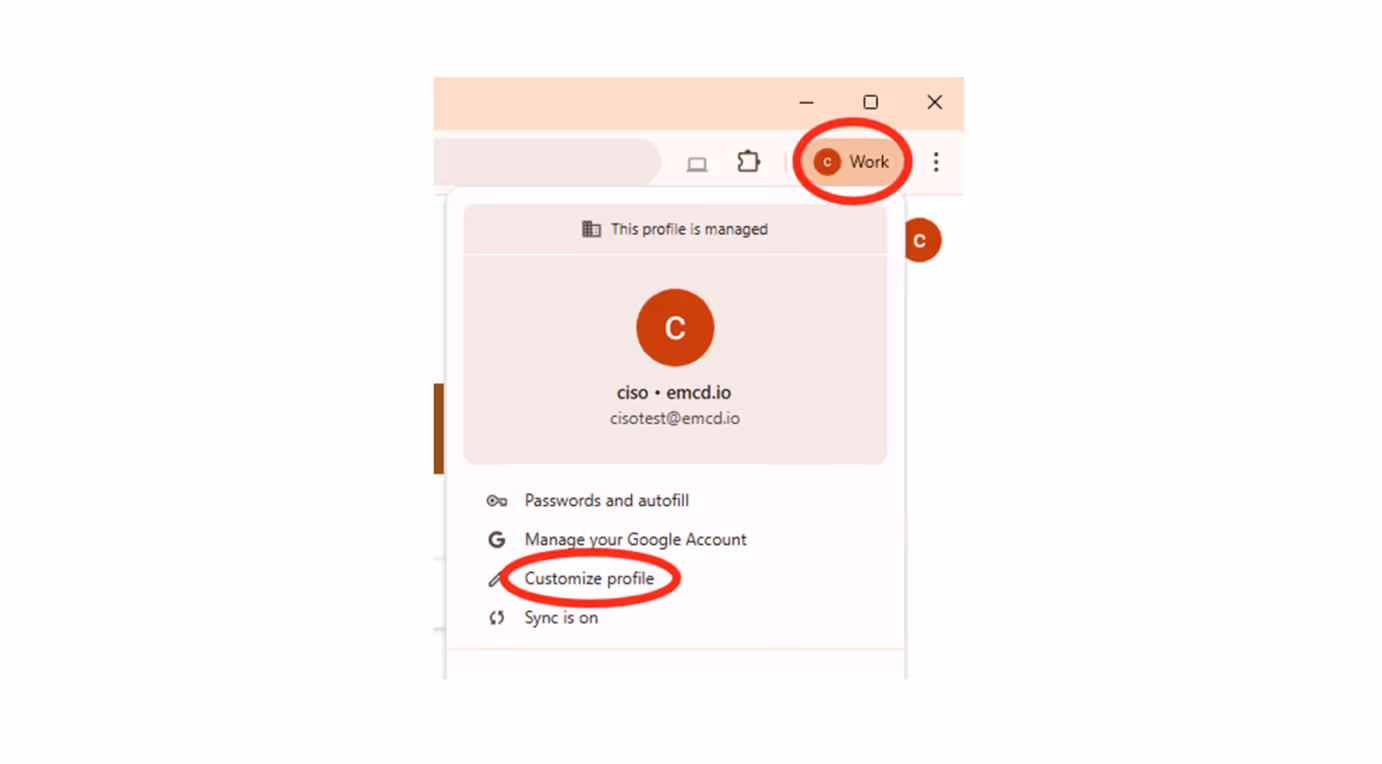Image resolution: width=1382 pixels, height=764 pixels.
Task: Click the sync arrows icon
Action: pyautogui.click(x=496, y=618)
